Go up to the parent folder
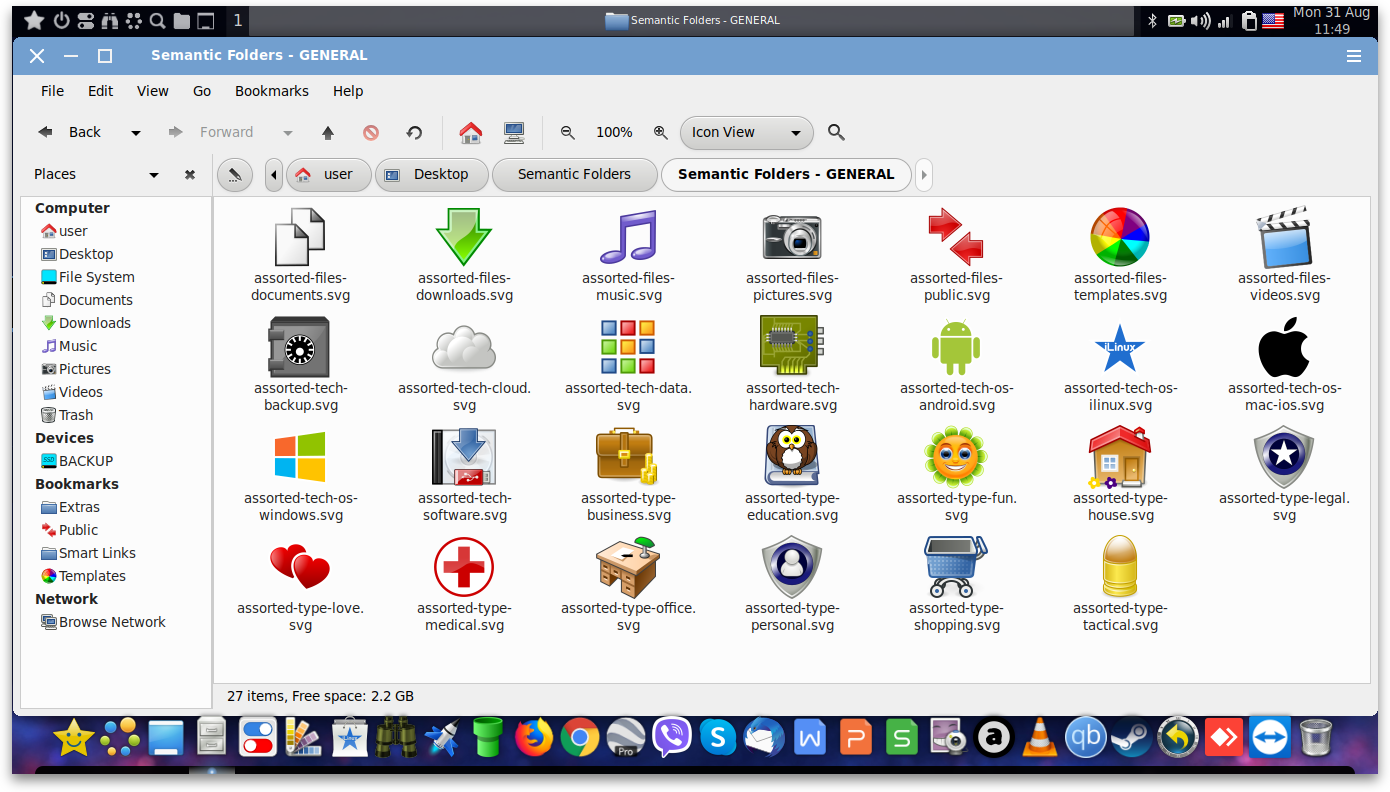Viewport: 1390px width, 792px height. pyautogui.click(x=328, y=132)
